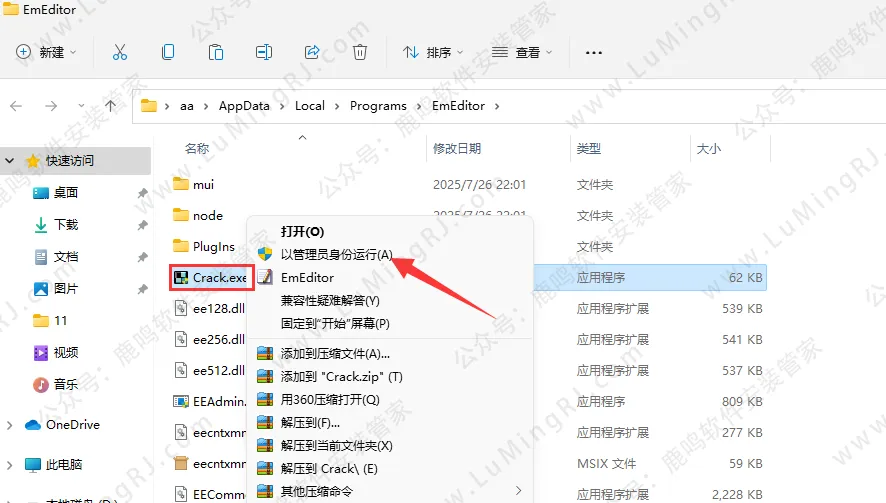Click the Delete trash icon

point(360,53)
